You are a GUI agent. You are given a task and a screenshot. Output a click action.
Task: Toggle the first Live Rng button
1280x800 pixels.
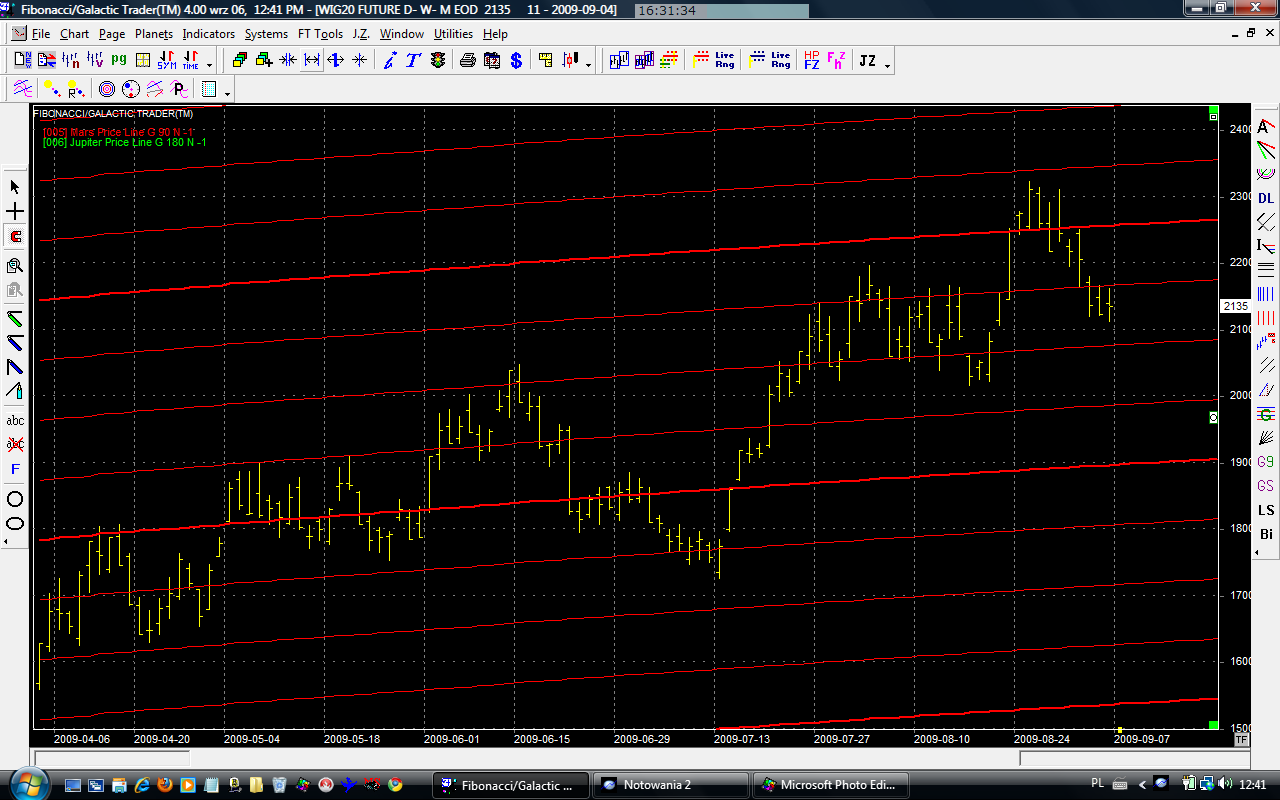[725, 61]
